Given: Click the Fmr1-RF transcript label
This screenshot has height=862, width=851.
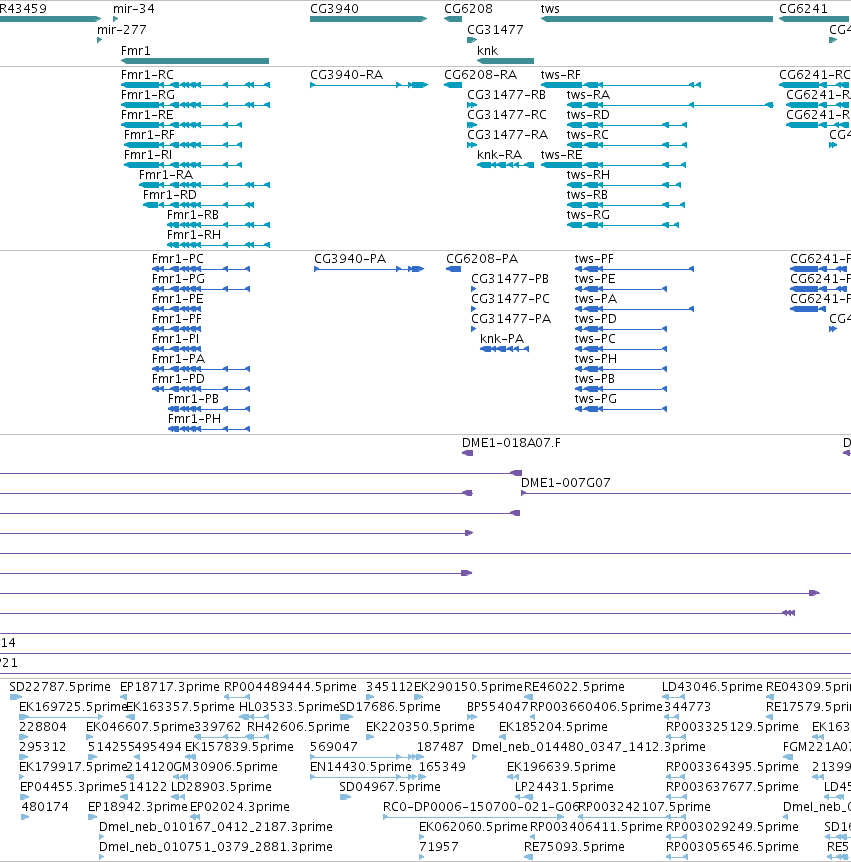Looking at the screenshot, I should pos(150,135).
